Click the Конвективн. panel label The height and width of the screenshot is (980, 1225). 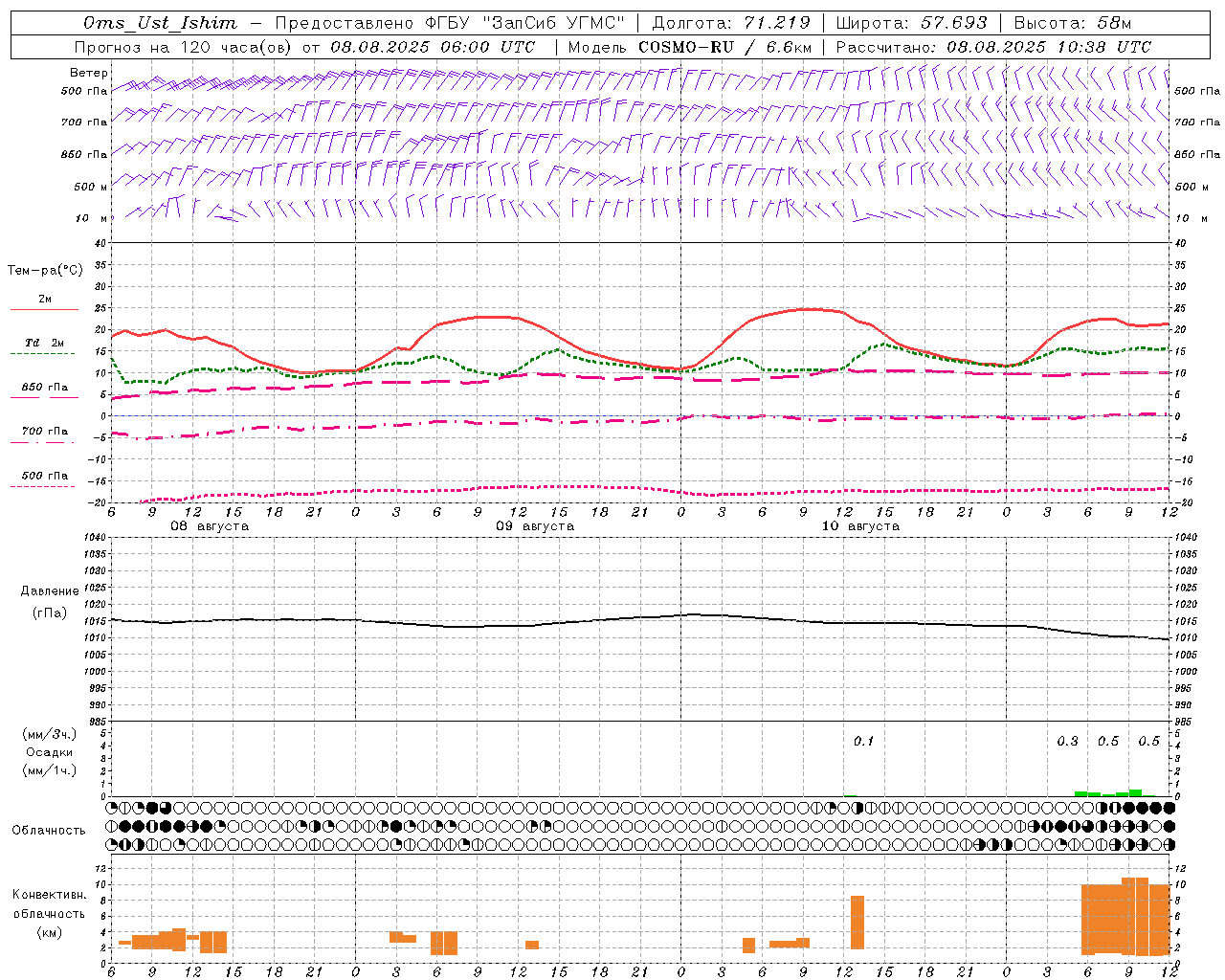click(x=50, y=895)
